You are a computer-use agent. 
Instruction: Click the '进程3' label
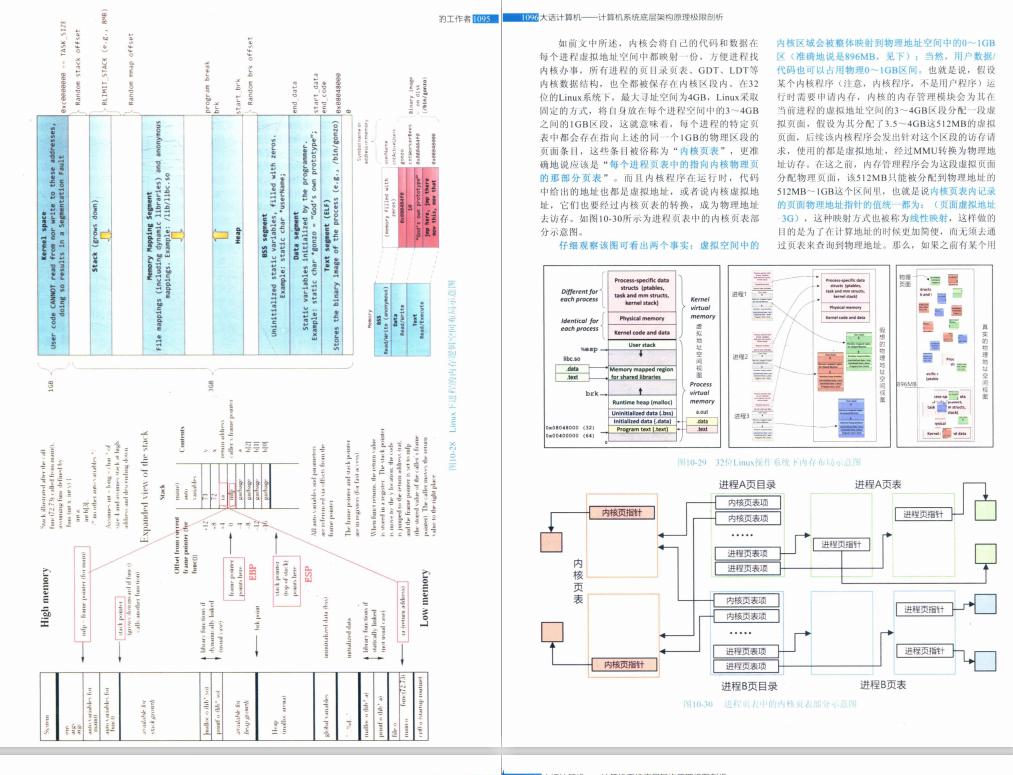click(x=741, y=416)
